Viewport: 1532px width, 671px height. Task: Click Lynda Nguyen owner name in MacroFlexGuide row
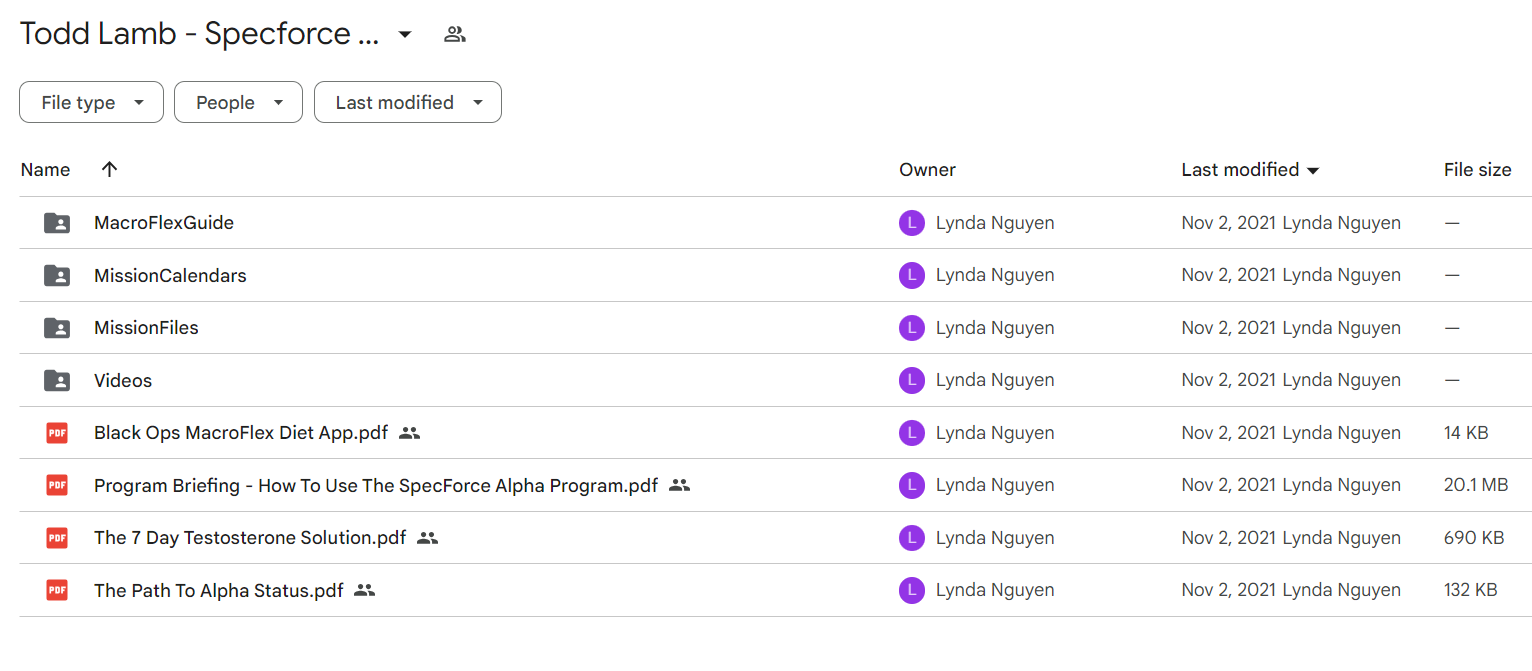pos(995,223)
